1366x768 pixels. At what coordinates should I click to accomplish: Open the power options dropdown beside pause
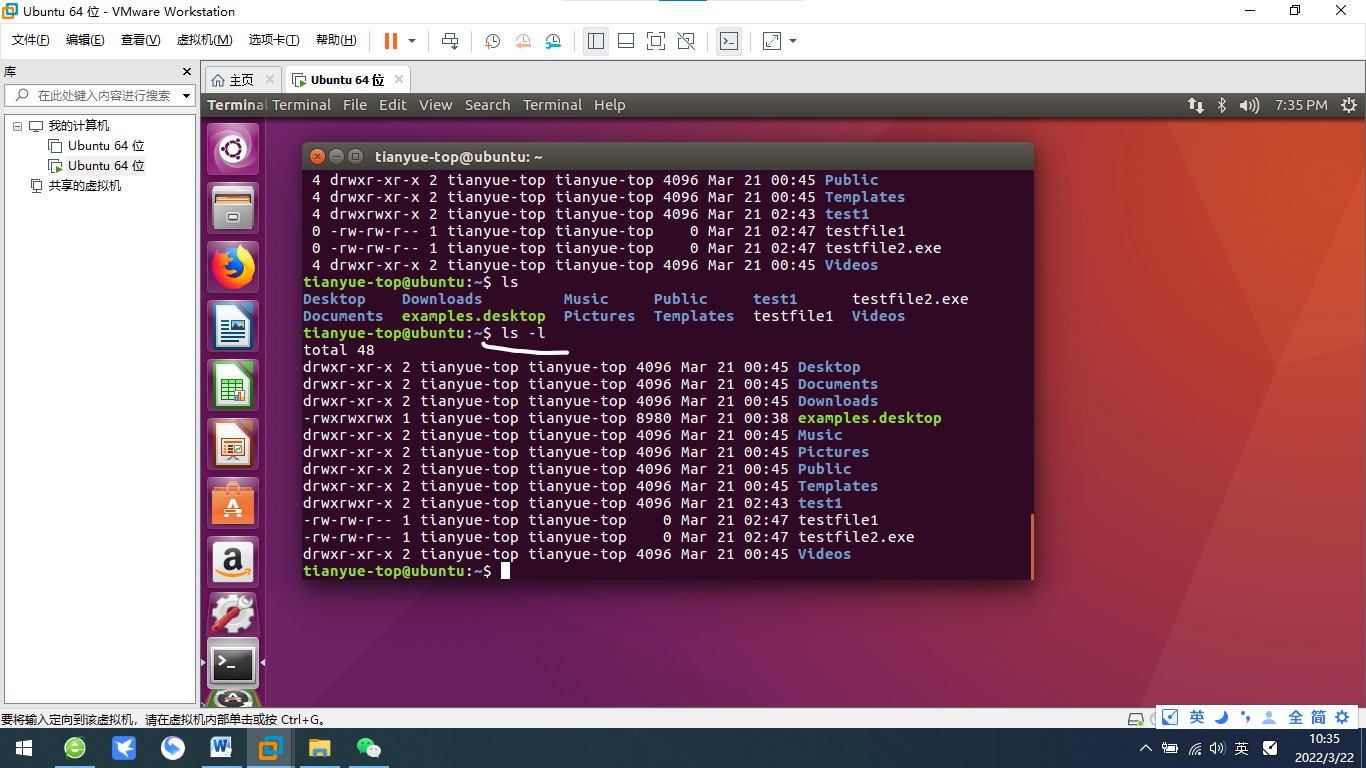412,41
